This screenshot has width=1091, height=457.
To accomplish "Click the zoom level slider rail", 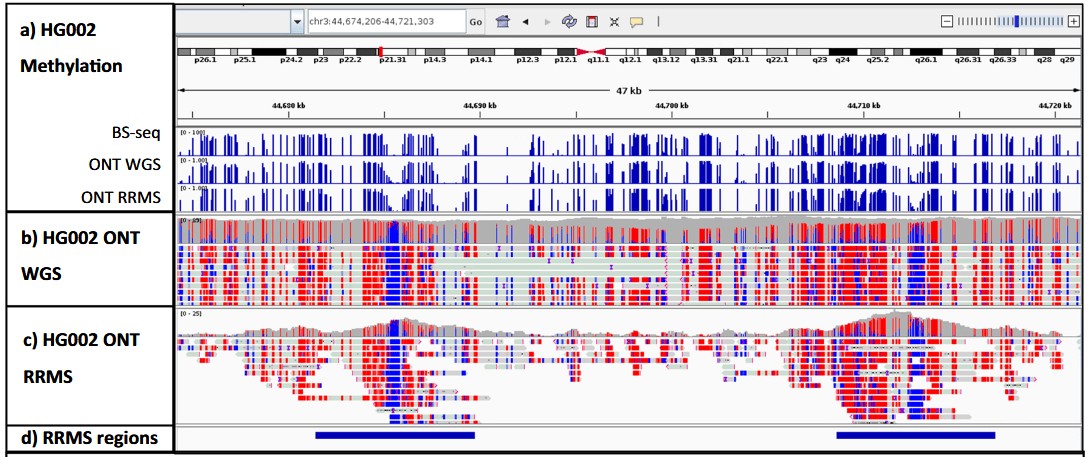I will 1010,22.
